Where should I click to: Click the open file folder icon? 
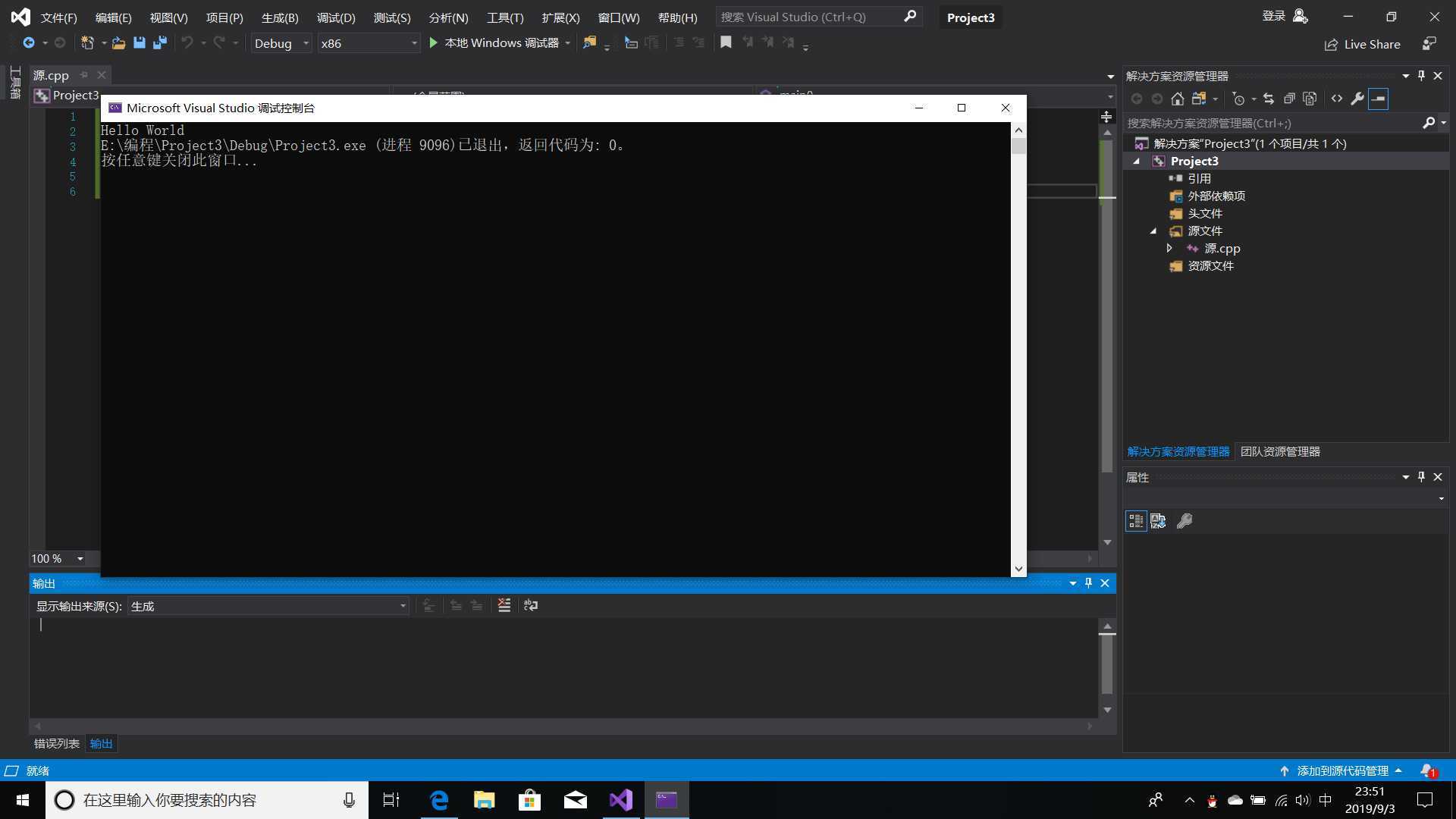[118, 43]
